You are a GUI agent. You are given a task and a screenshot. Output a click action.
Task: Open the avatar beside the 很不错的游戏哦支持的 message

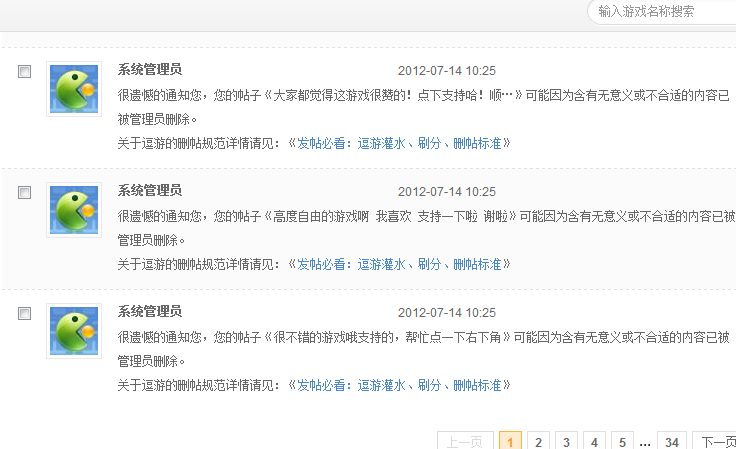74,331
